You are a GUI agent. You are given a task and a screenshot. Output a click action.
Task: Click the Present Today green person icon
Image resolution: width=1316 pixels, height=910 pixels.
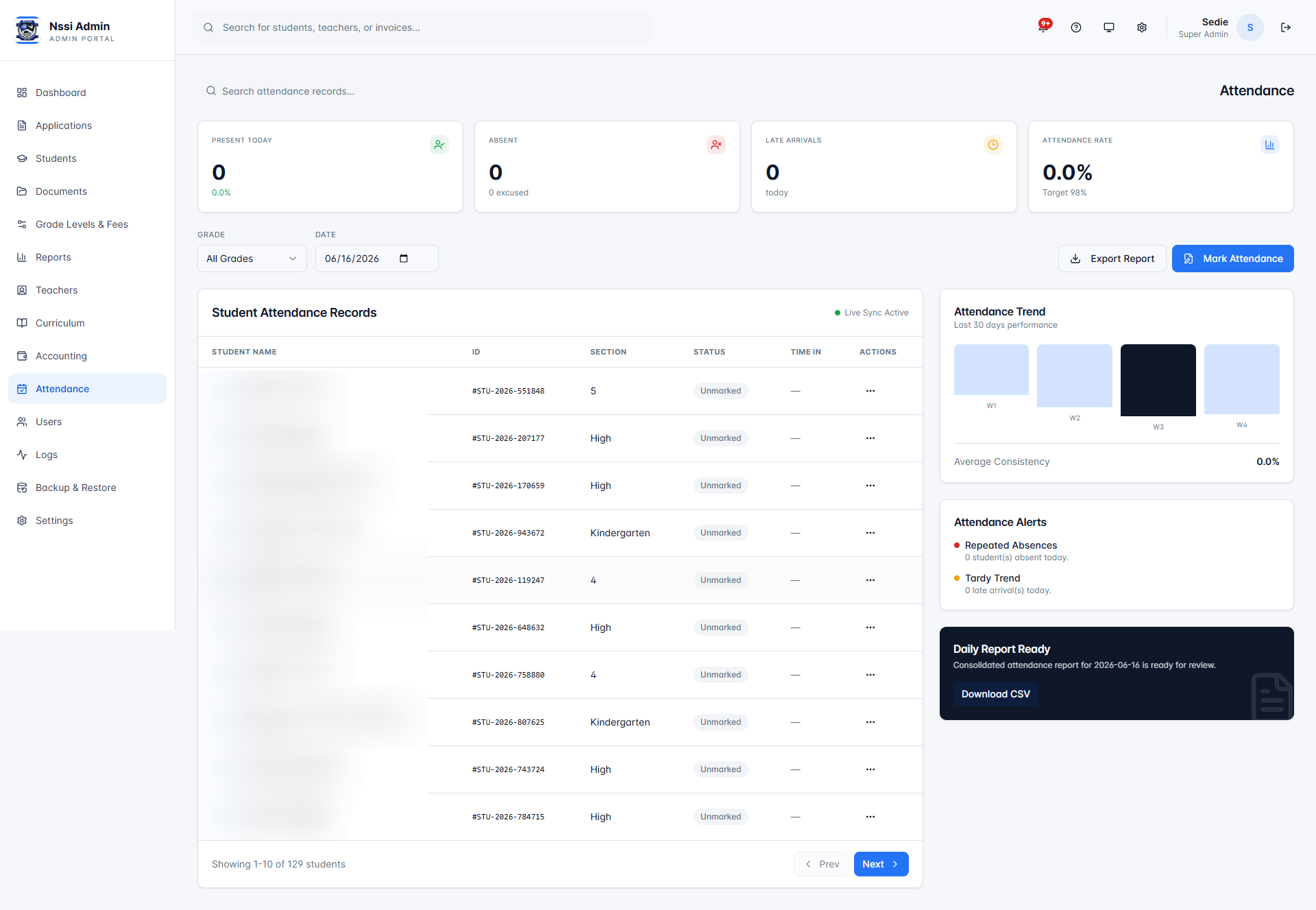439,145
